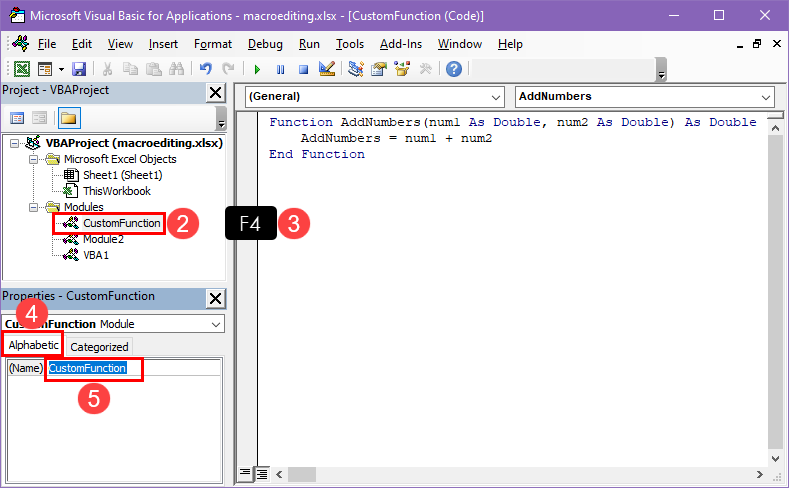Click the View Object icon in Project panel
The width and height of the screenshot is (789, 488).
(x=39, y=118)
